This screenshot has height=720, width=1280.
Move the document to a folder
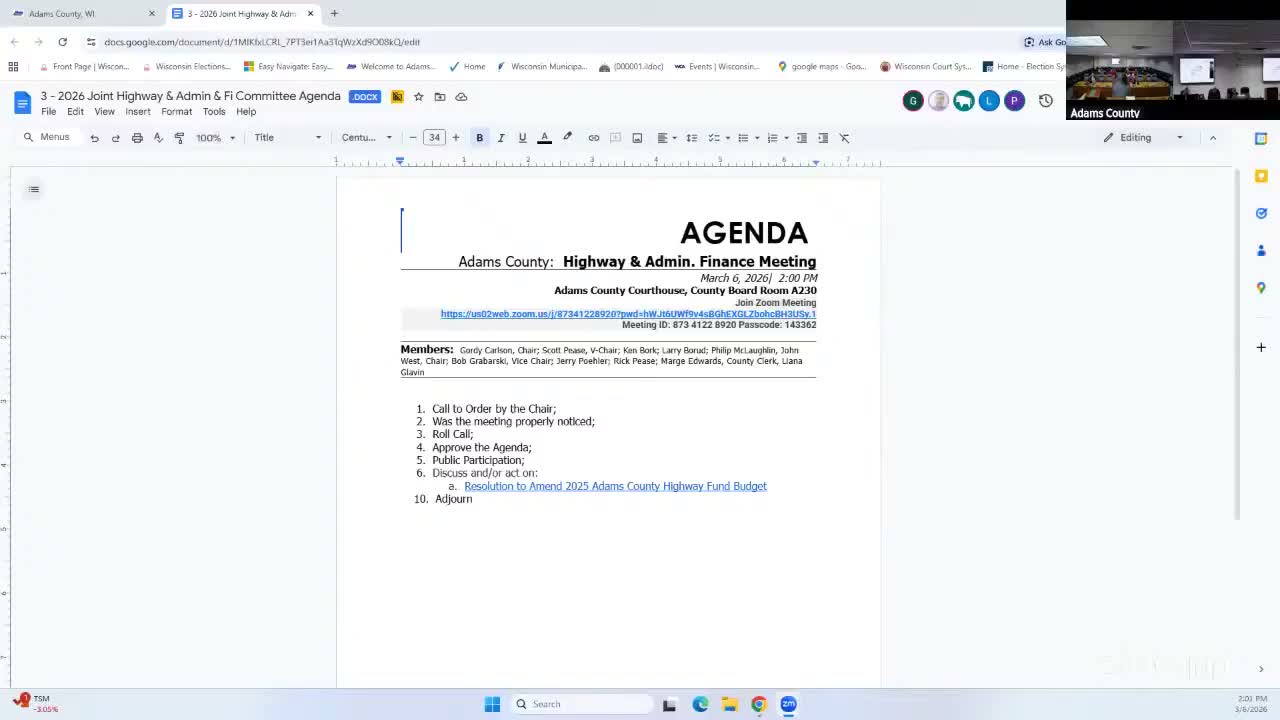tap(440, 97)
